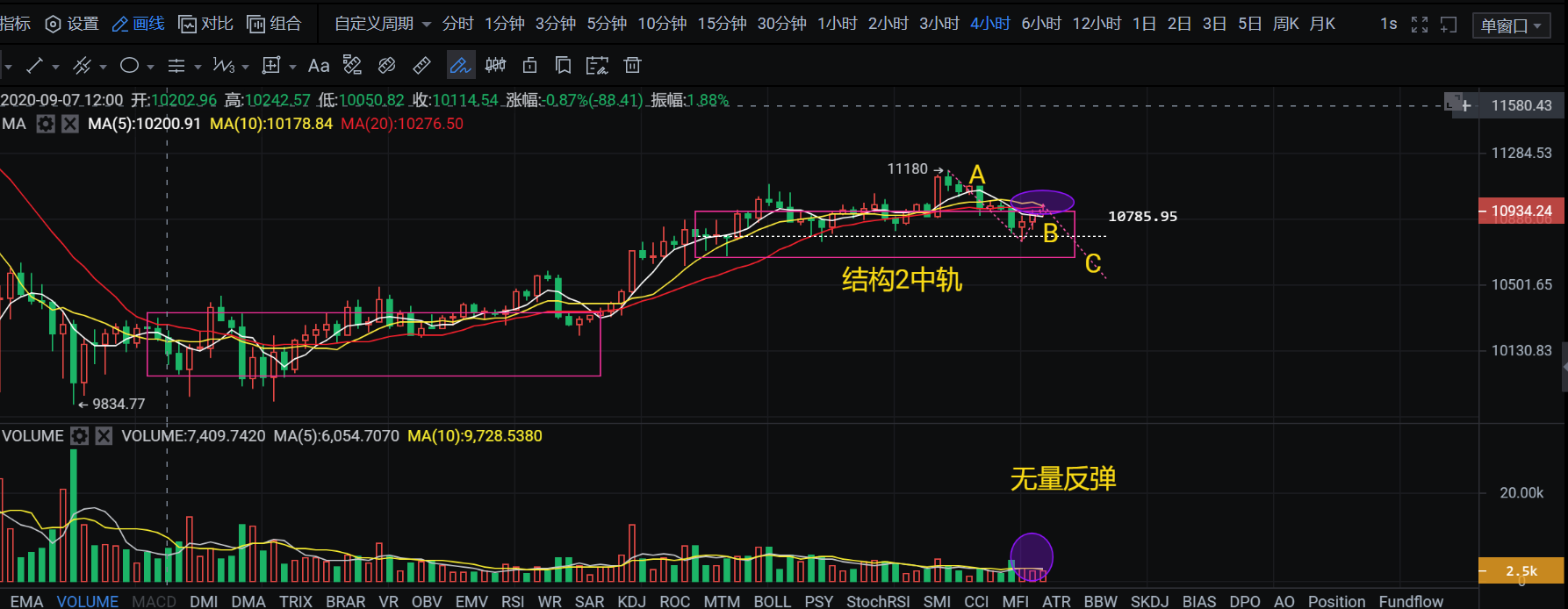Open the parallel channel tool dropdown arrow
Screen dimensions: 1568x609
click(x=103, y=67)
